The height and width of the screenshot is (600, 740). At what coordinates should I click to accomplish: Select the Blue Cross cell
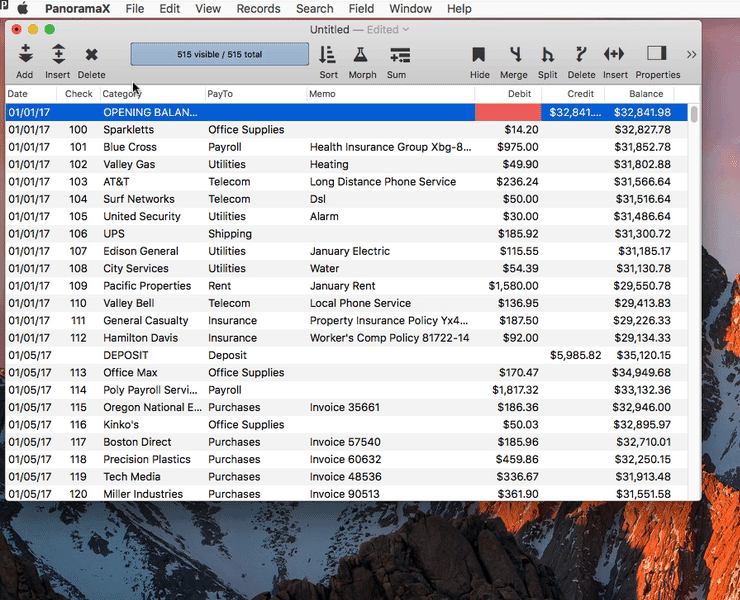(153, 147)
